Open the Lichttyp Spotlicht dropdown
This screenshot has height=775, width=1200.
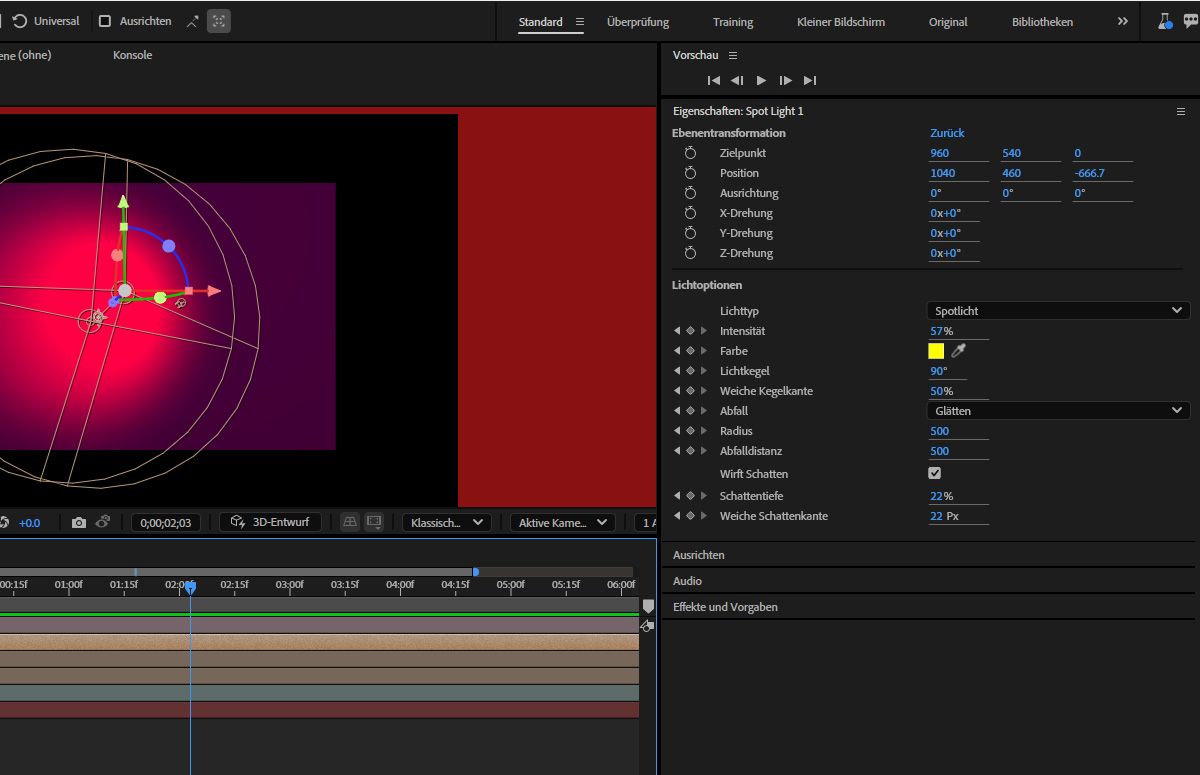[x=1057, y=311]
